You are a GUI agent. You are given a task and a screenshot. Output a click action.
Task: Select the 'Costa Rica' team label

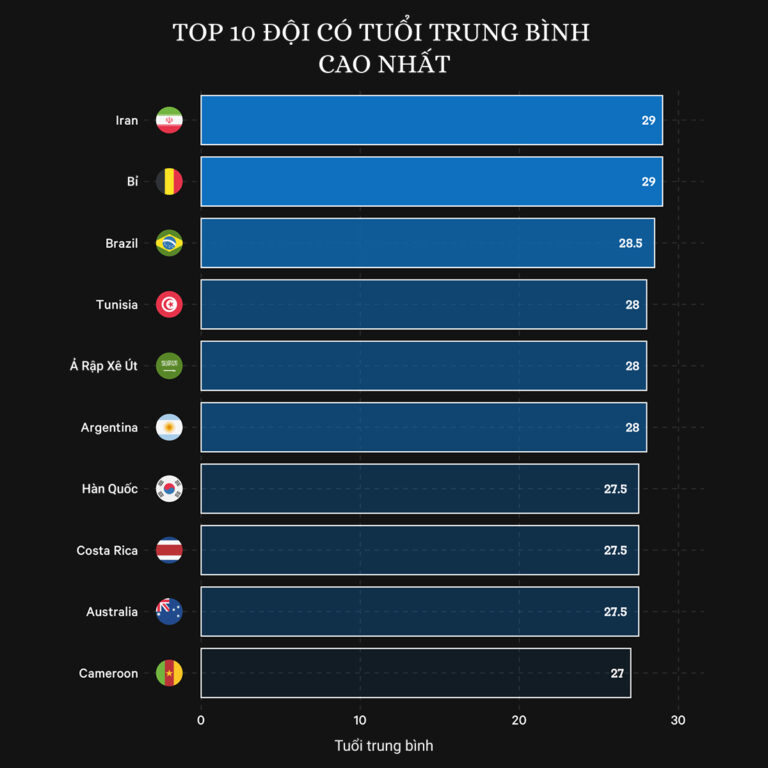tap(107, 551)
